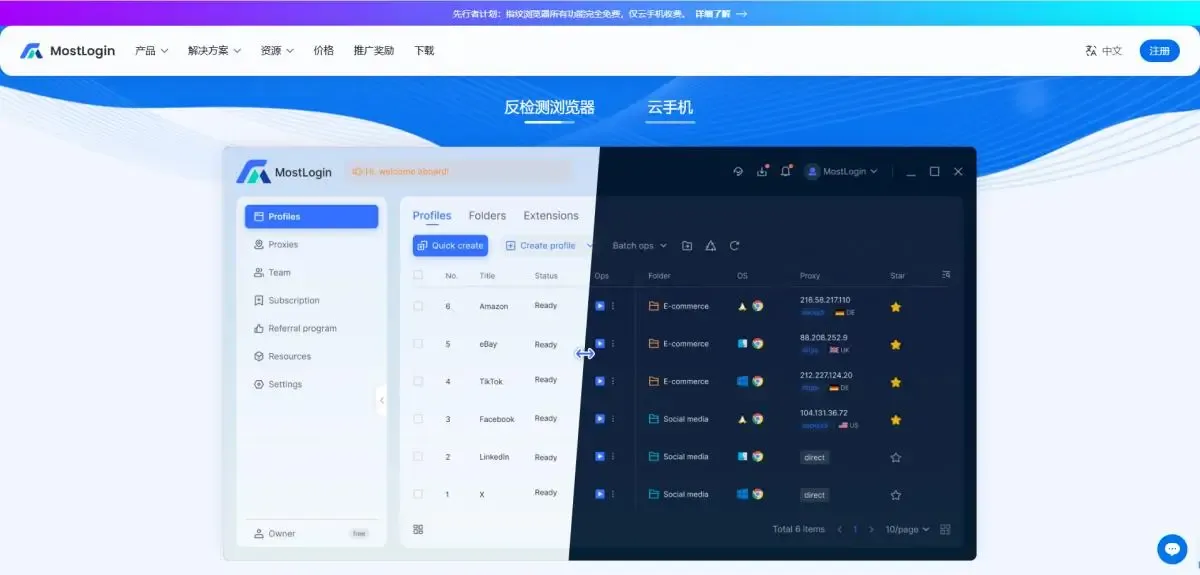Viewport: 1200px width, 575px height.
Task: Click the grid view icon bottom left
Action: pyautogui.click(x=418, y=529)
